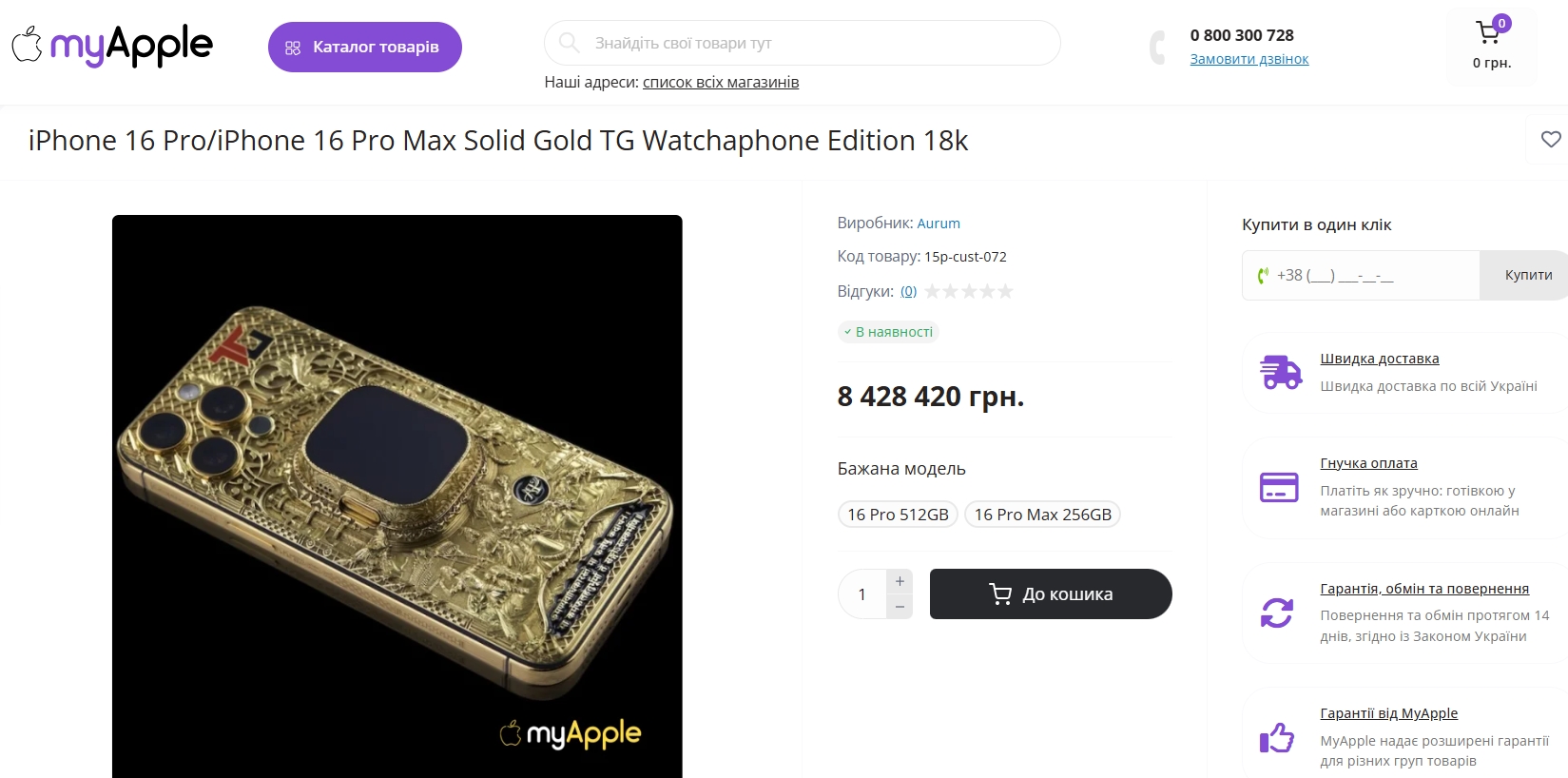Click the Замовити дзвінок callback link
Viewport: 1568px width, 778px height.
pyautogui.click(x=1249, y=59)
